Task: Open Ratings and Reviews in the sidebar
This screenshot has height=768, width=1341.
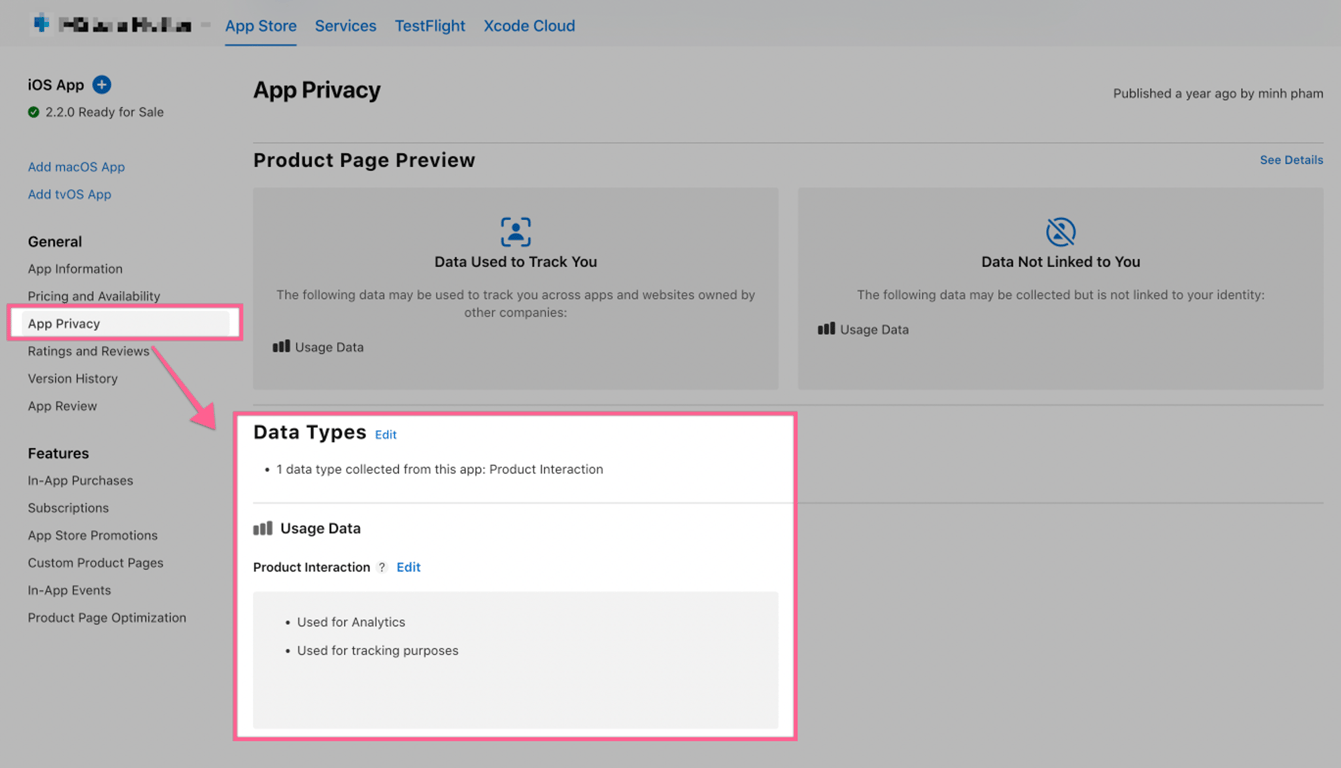Action: pyautogui.click(x=88, y=351)
